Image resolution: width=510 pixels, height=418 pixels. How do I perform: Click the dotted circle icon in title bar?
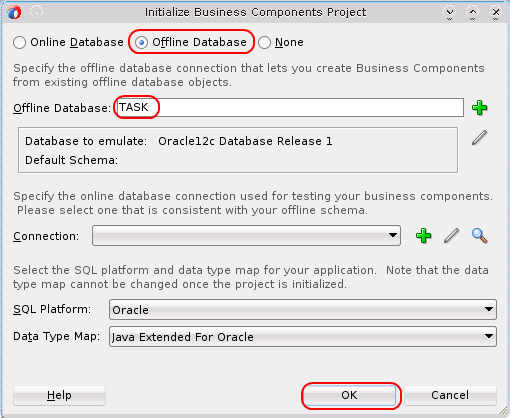click(36, 12)
